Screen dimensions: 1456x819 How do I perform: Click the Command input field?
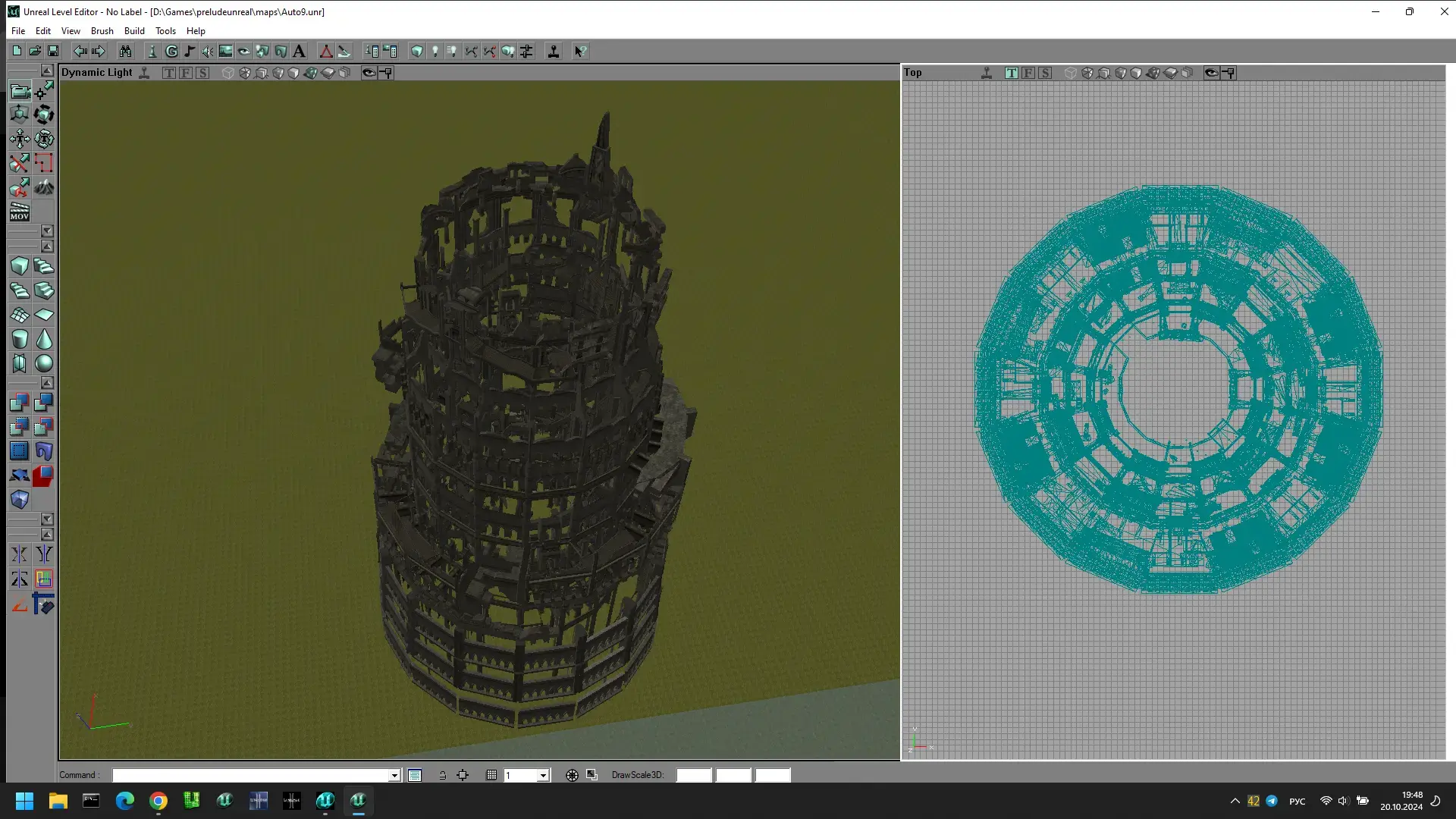[251, 775]
